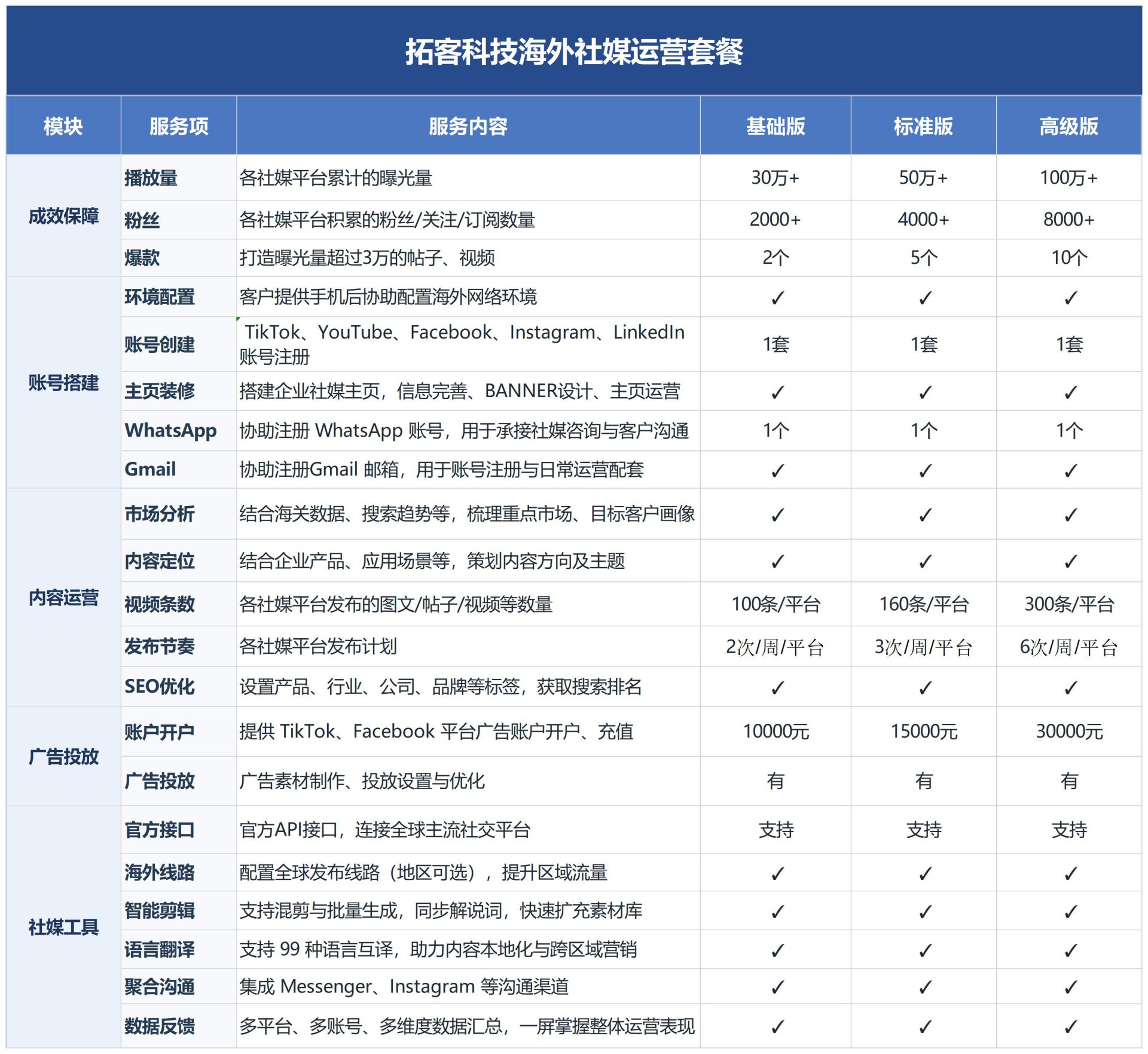
Task: Select the 高级版 column header
Action: [x=1069, y=126]
